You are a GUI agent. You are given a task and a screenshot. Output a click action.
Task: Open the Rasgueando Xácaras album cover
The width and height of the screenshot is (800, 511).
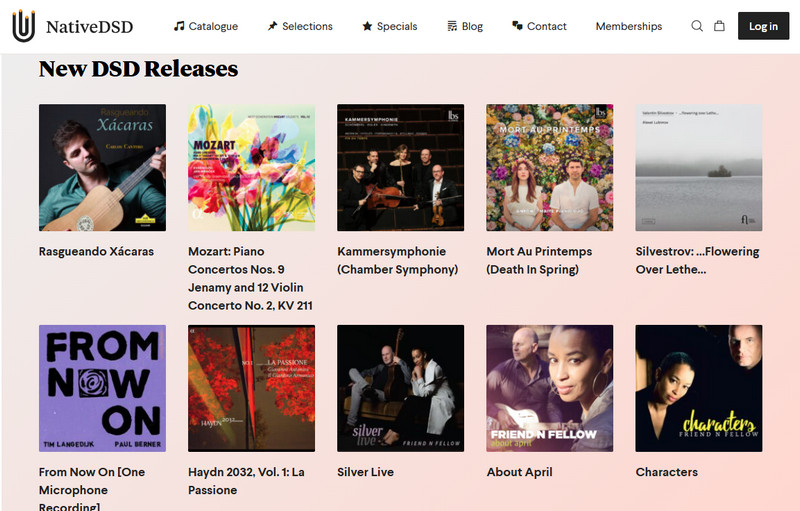click(x=103, y=168)
